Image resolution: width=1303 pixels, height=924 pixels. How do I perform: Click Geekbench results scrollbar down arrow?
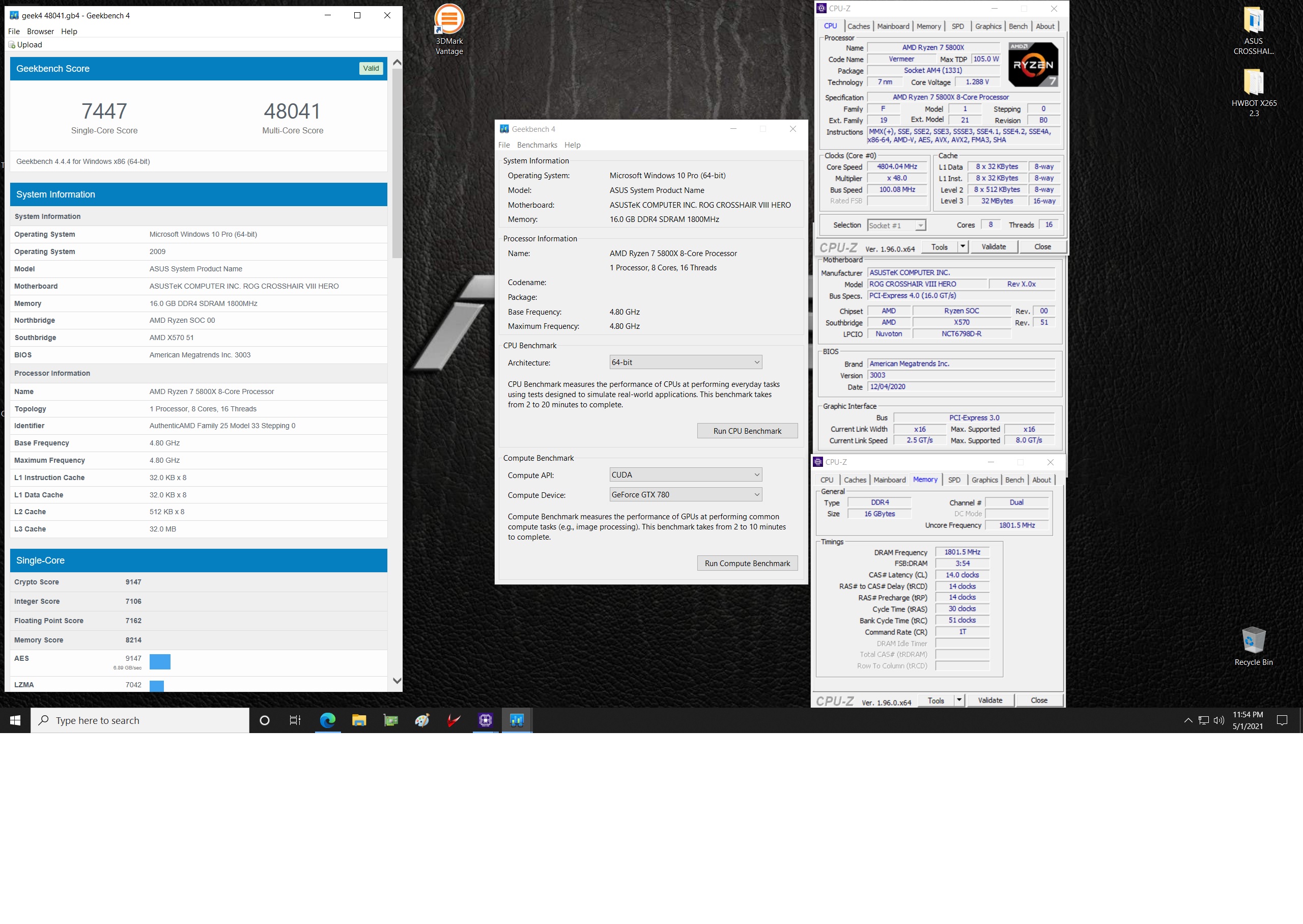click(x=397, y=681)
